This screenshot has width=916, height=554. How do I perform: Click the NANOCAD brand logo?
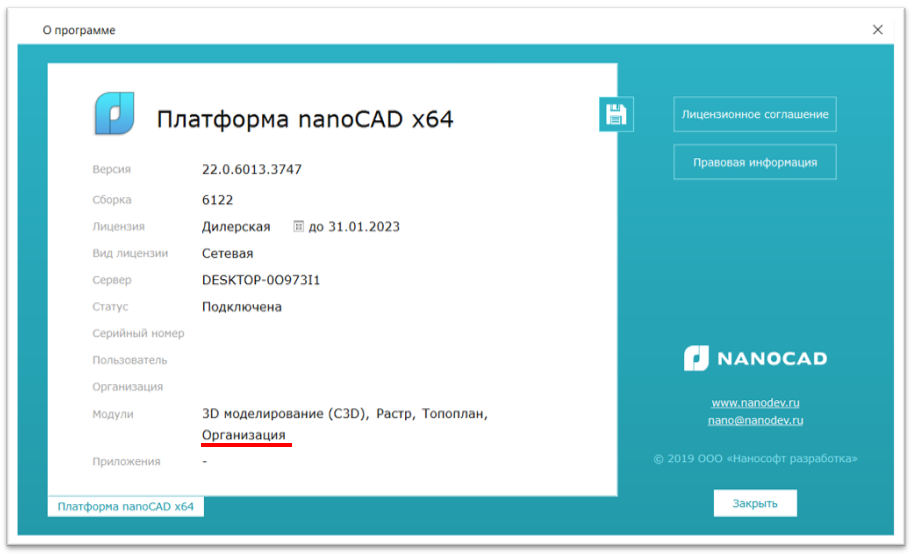click(x=755, y=358)
